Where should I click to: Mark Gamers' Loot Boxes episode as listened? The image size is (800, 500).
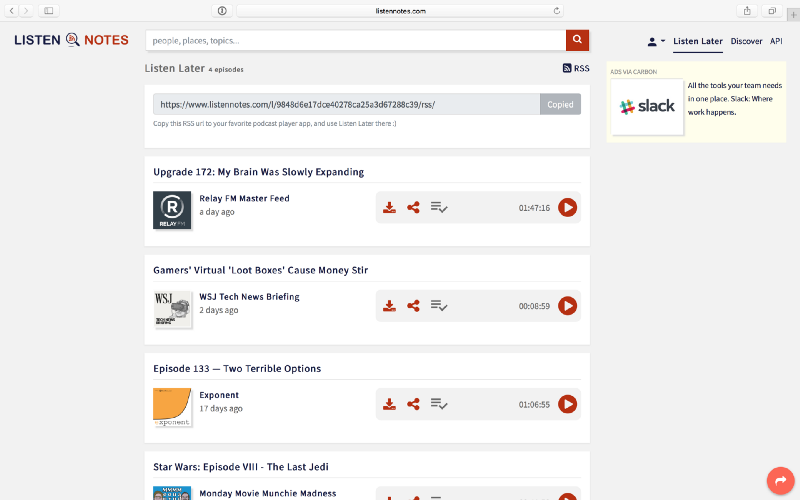(439, 306)
